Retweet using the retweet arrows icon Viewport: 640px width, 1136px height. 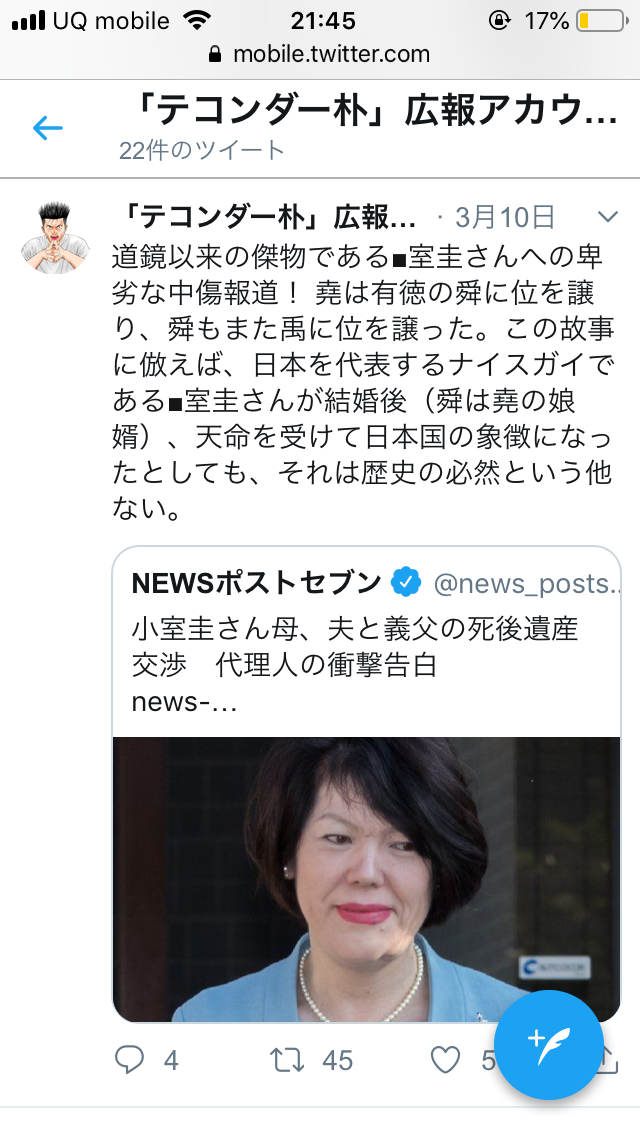click(x=287, y=1060)
